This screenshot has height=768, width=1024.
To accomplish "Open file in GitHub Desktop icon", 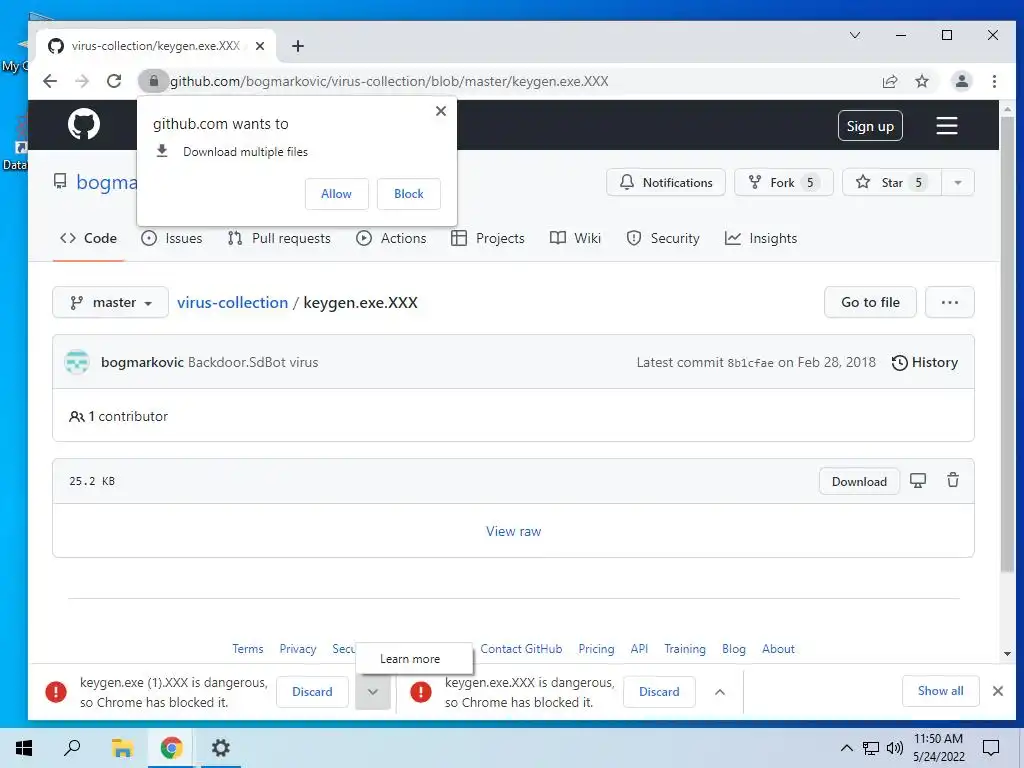I will pyautogui.click(x=918, y=481).
